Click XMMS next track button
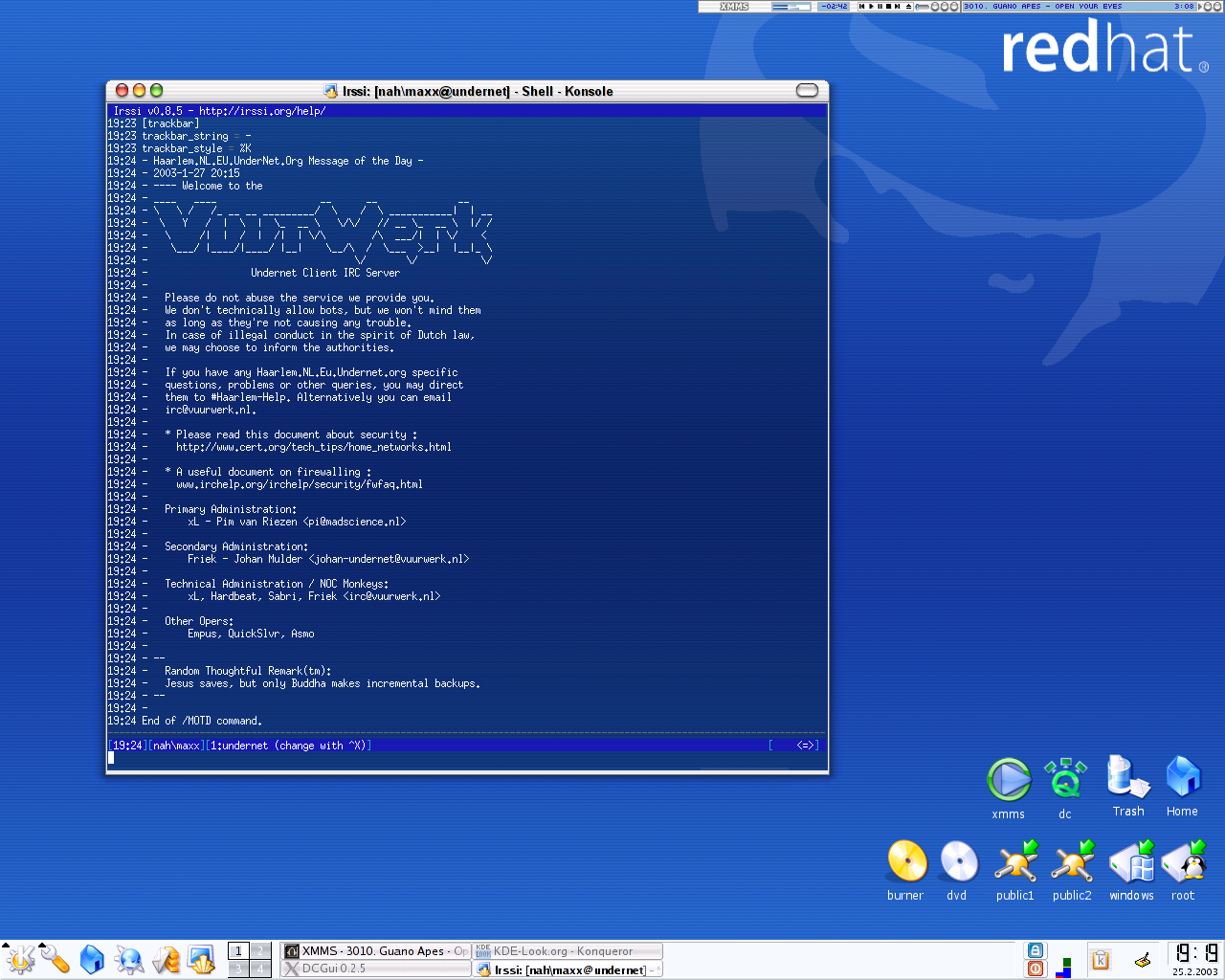Viewport: 1225px width, 980px height. pos(897,7)
